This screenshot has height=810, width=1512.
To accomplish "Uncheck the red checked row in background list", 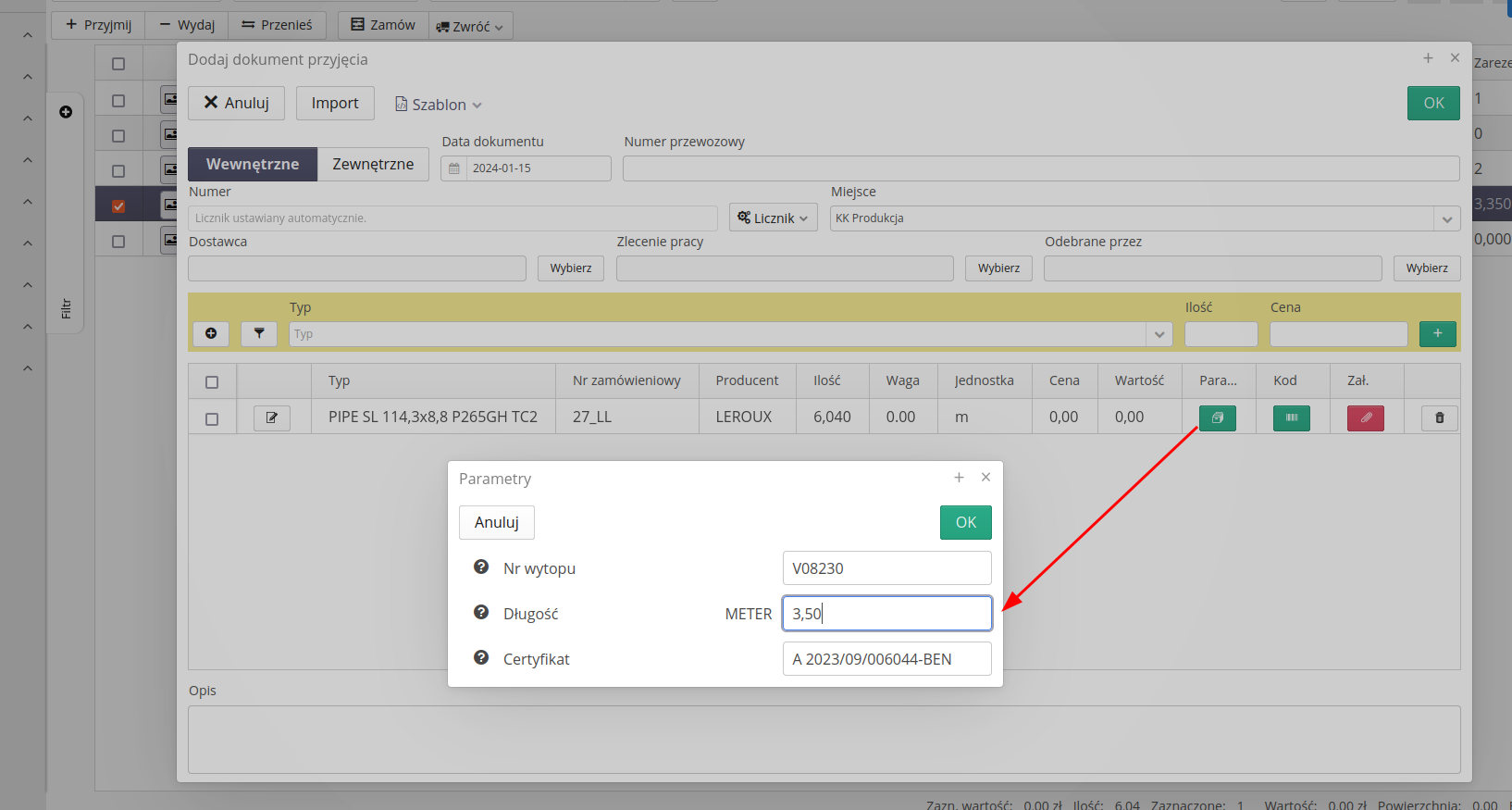I will pyautogui.click(x=118, y=206).
